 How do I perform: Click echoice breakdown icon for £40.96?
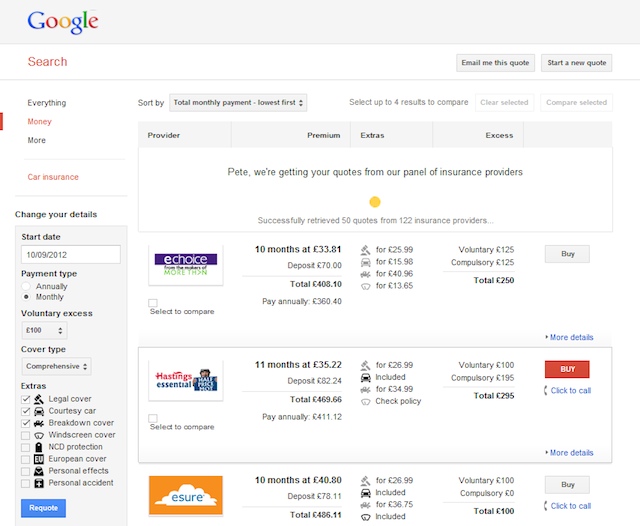pyautogui.click(x=365, y=274)
